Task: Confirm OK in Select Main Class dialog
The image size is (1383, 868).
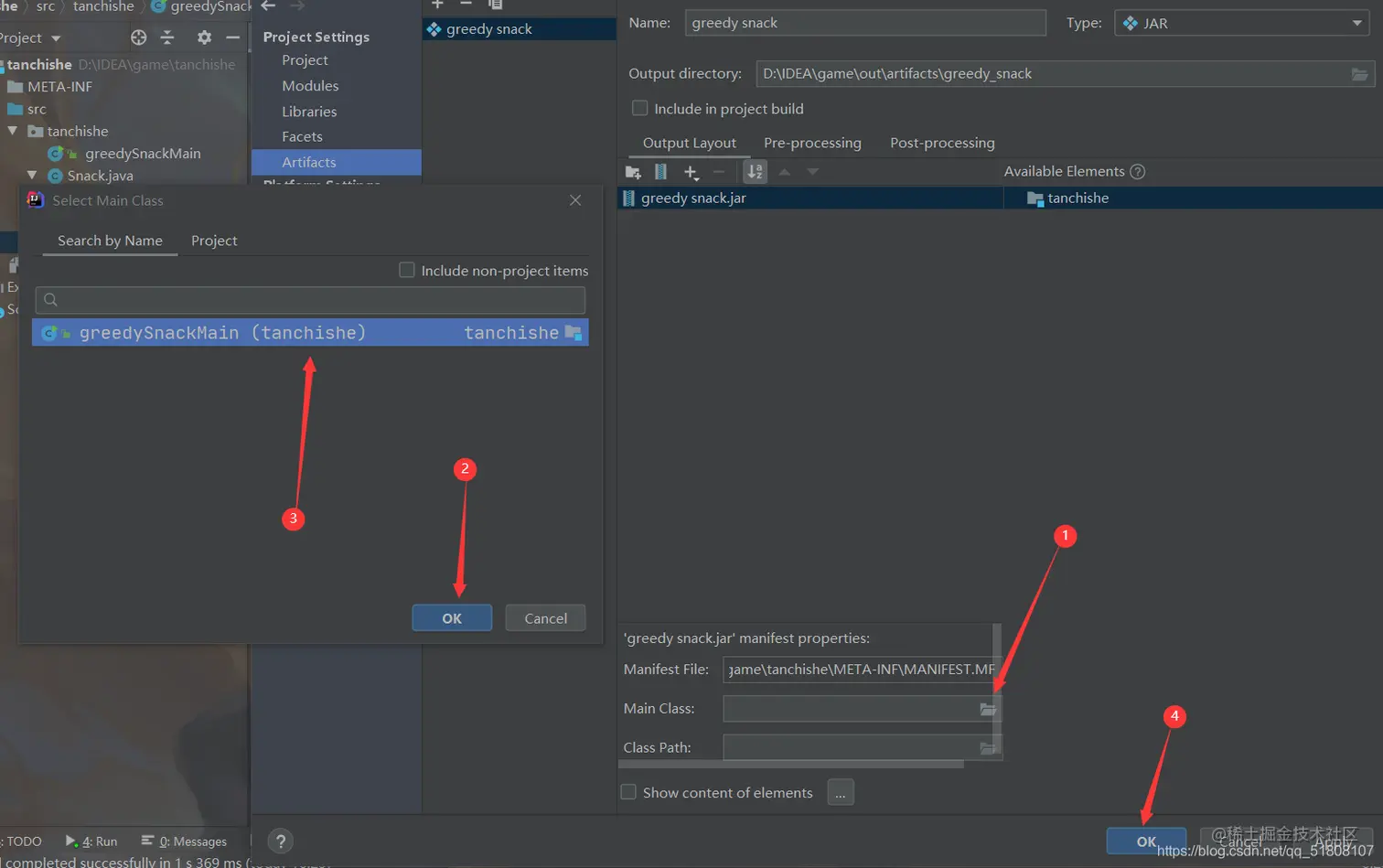Action: click(452, 618)
